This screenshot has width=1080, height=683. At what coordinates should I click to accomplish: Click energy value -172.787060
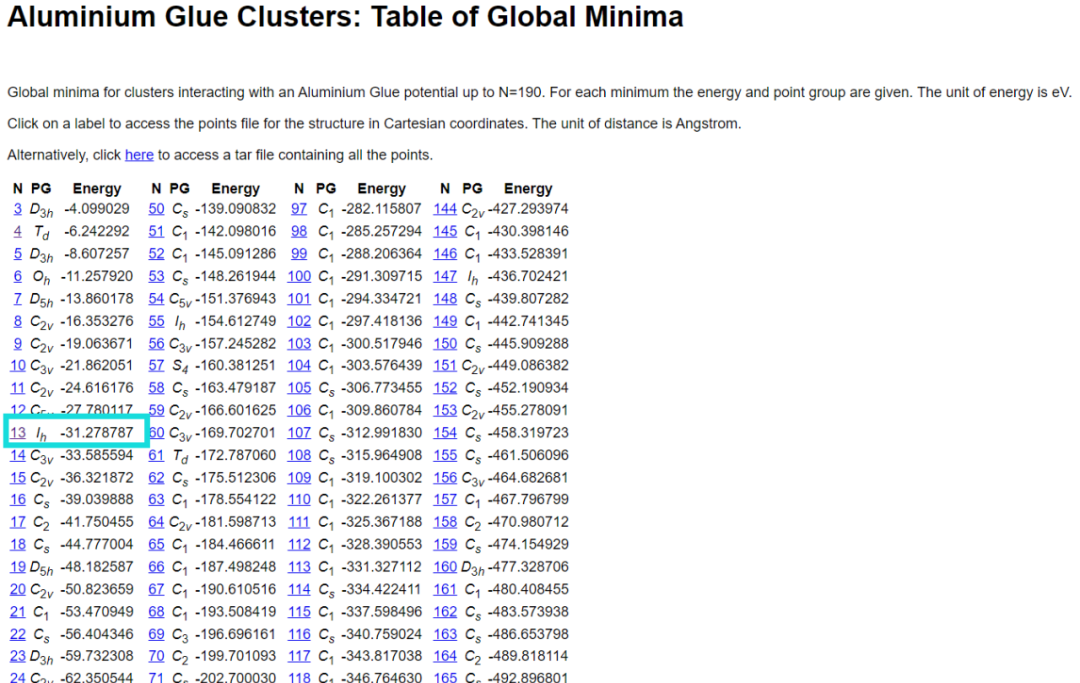(236, 455)
